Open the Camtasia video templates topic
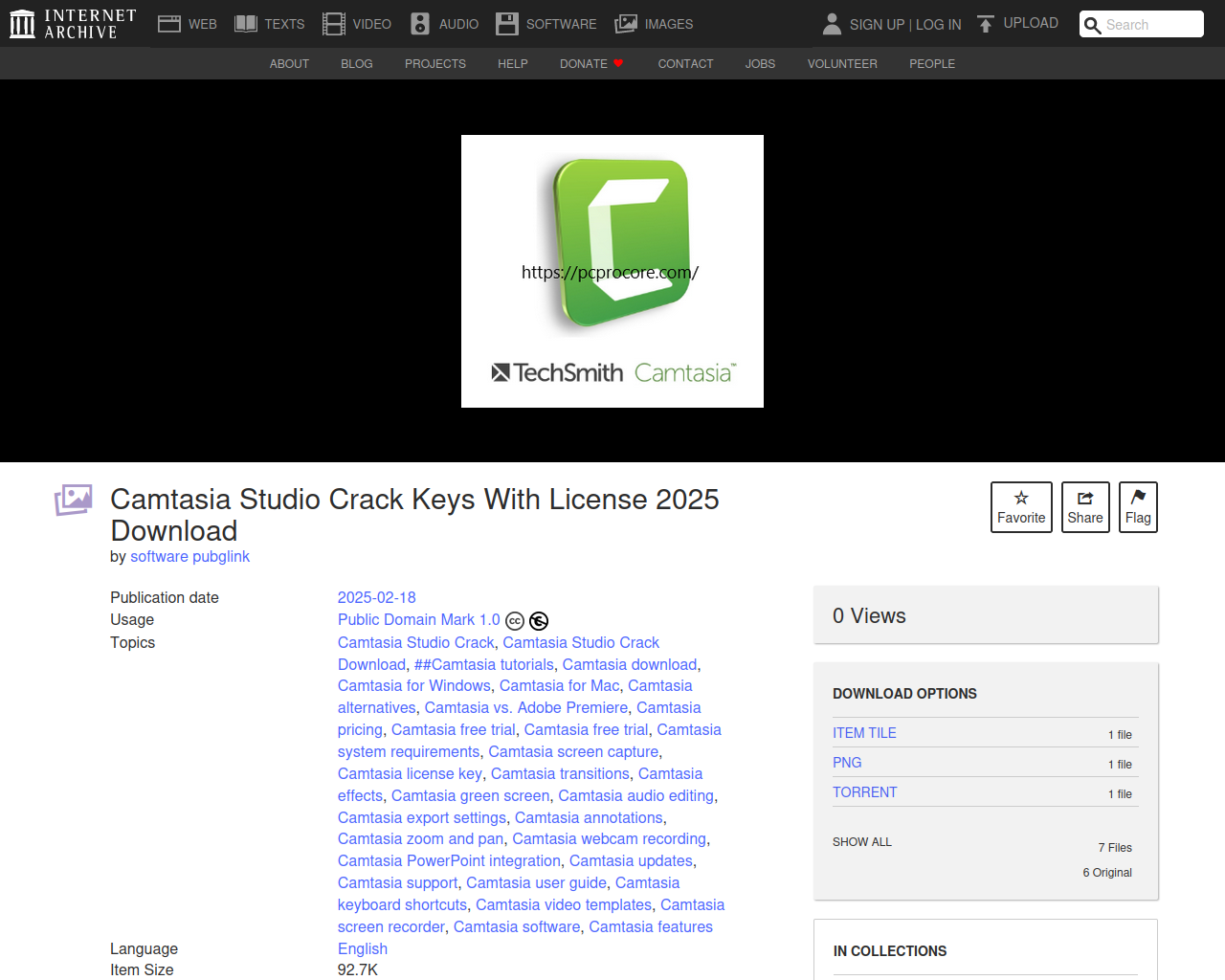Image resolution: width=1225 pixels, height=980 pixels. tap(564, 905)
